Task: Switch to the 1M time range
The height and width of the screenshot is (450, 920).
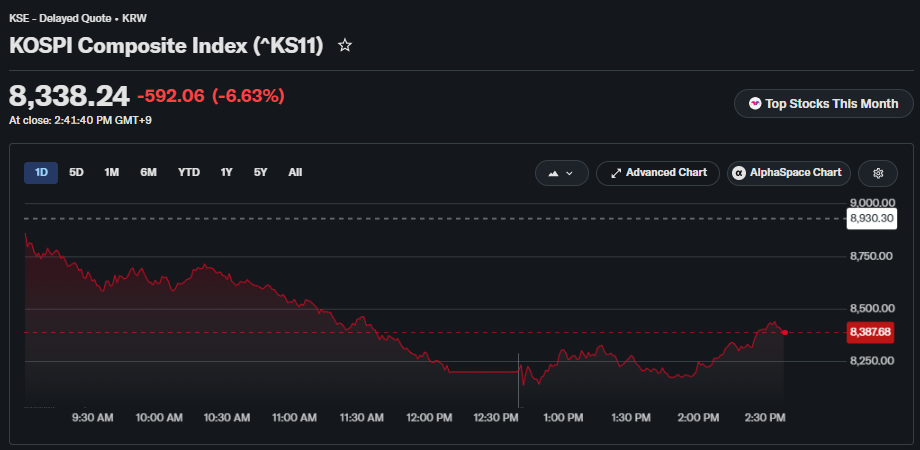Action: coord(111,172)
